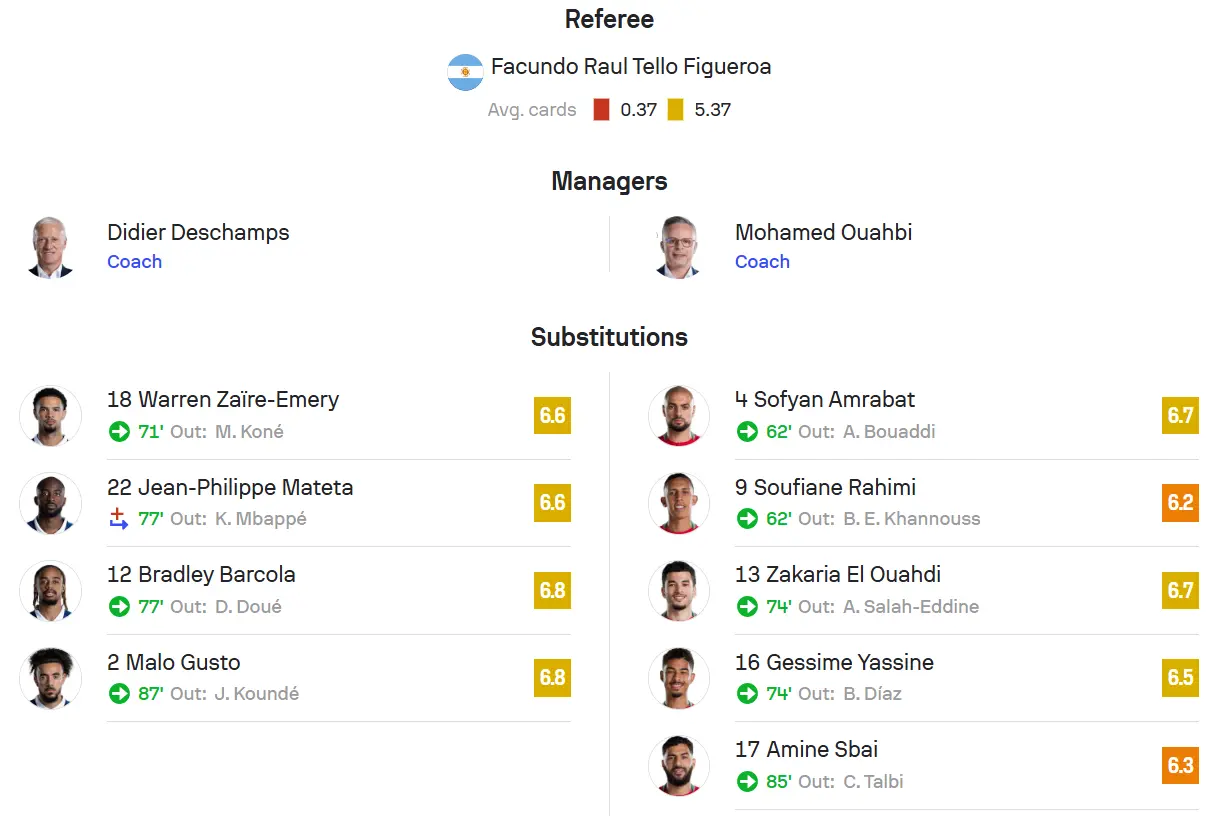Viewport: 1217px width, 816px height.
Task: Open Mohamed Ouahbi's Coach link
Action: (x=762, y=262)
